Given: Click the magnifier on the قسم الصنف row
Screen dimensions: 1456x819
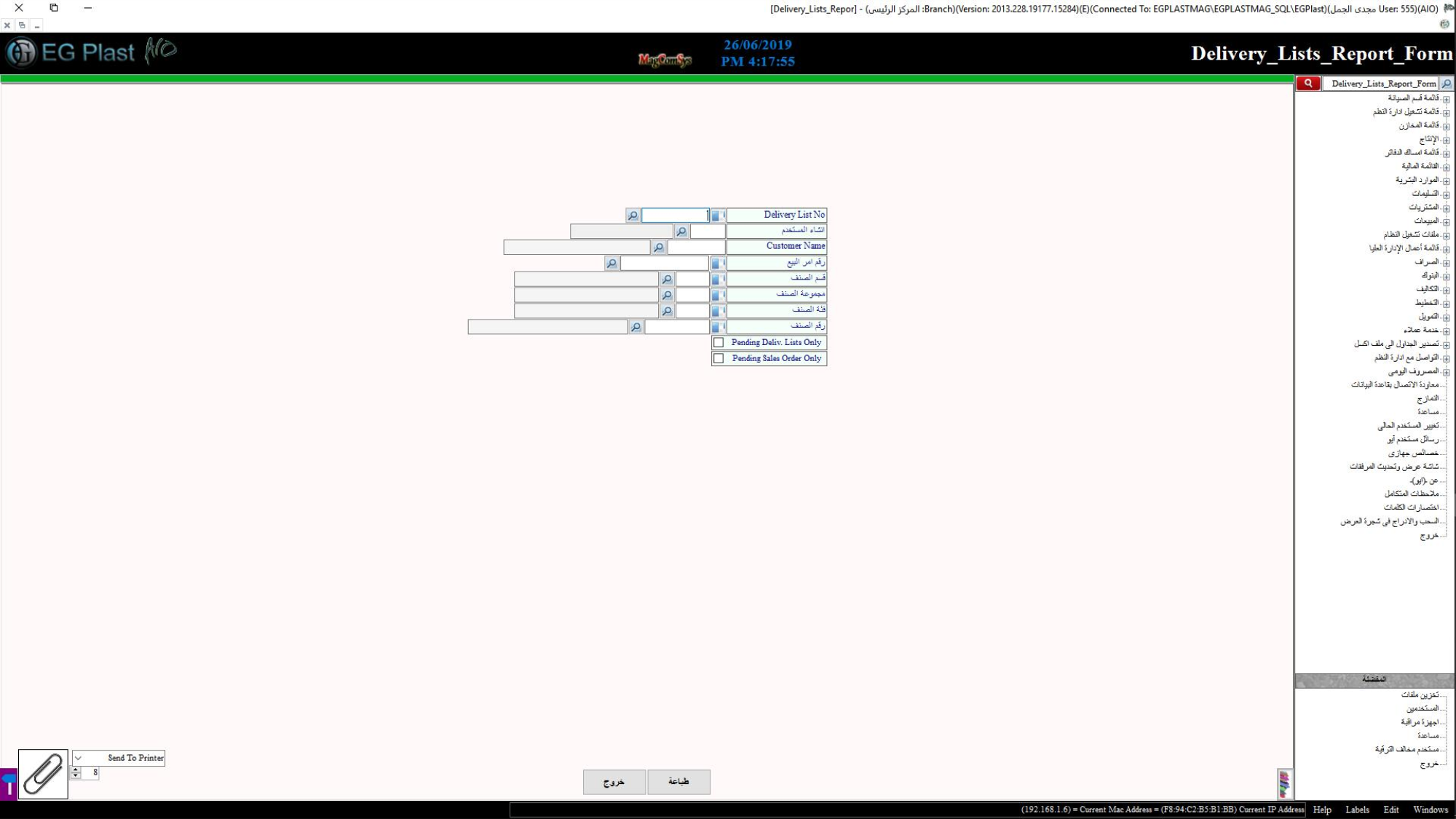Looking at the screenshot, I should (x=667, y=280).
